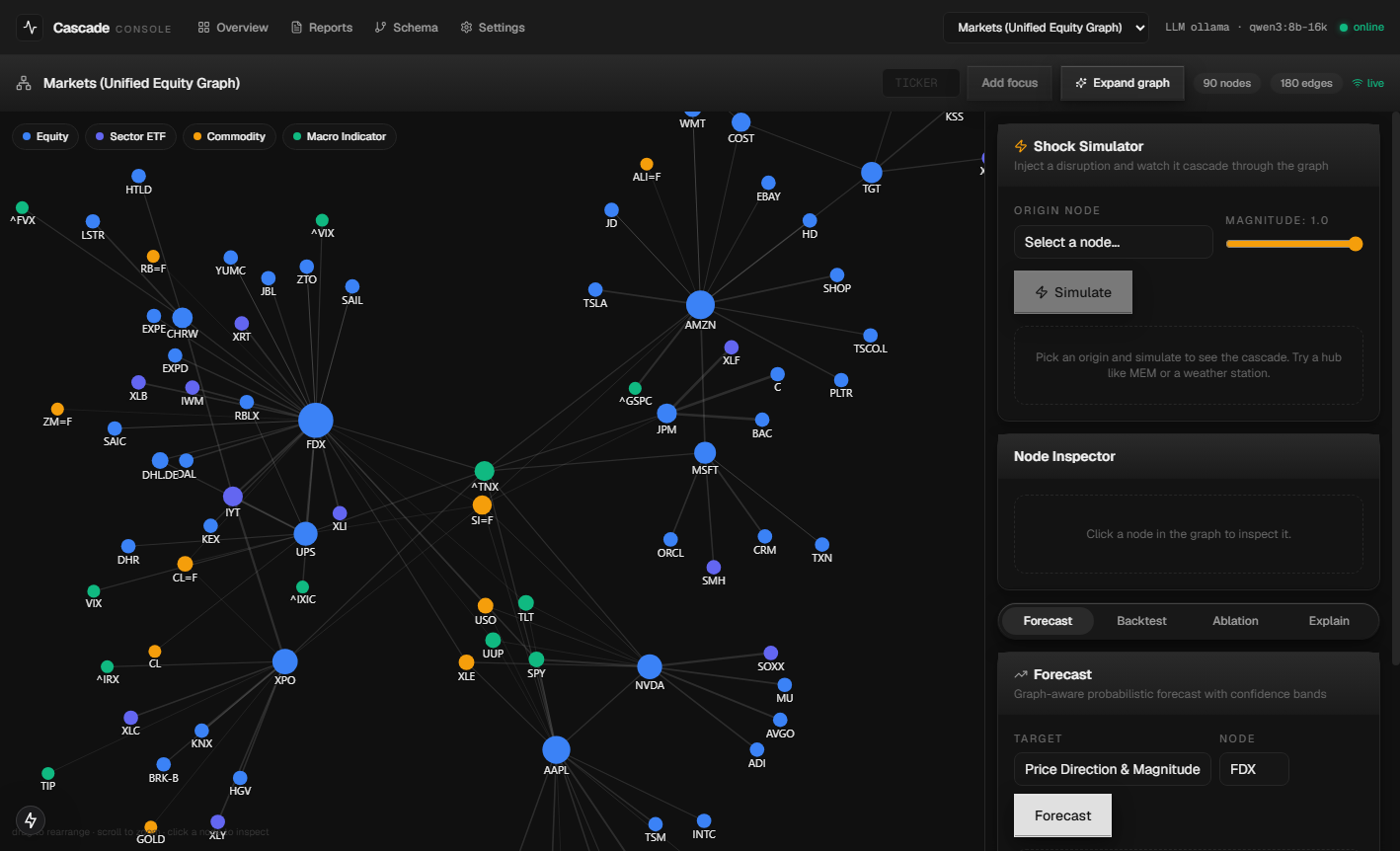Select the GOLD commodity node
This screenshot has width=1400, height=851.
(x=150, y=826)
